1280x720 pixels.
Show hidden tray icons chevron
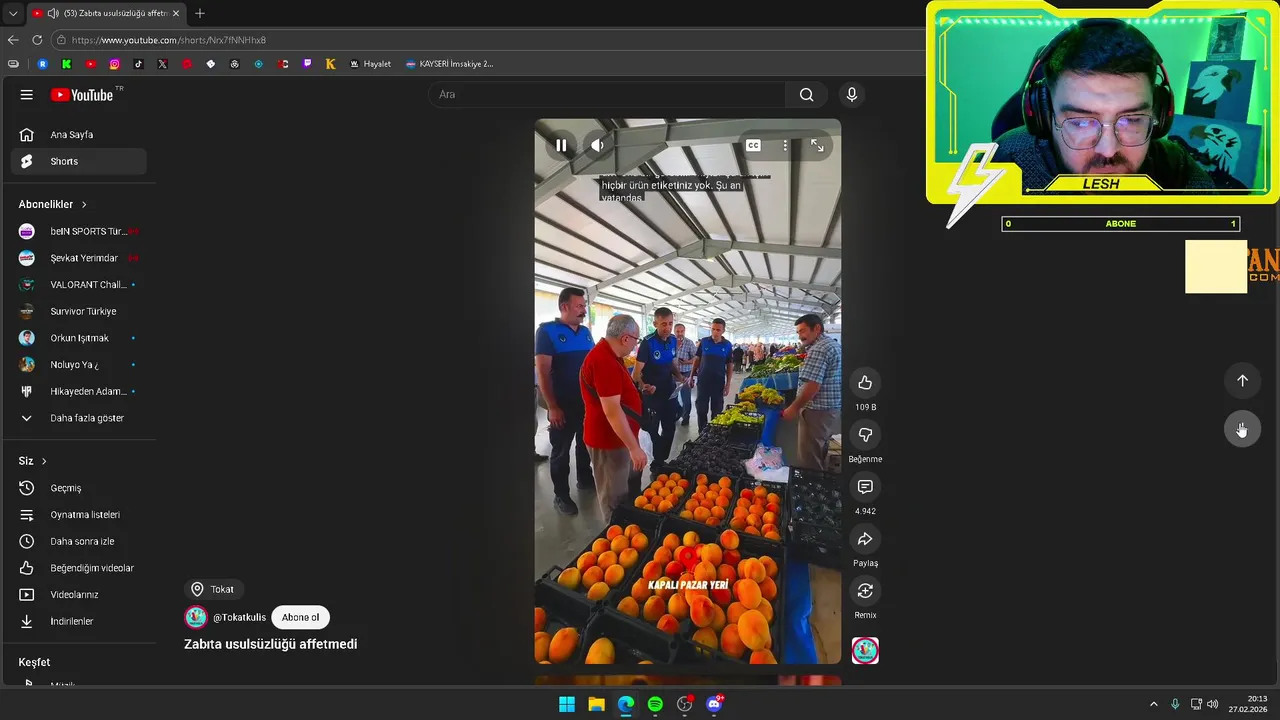(1153, 704)
